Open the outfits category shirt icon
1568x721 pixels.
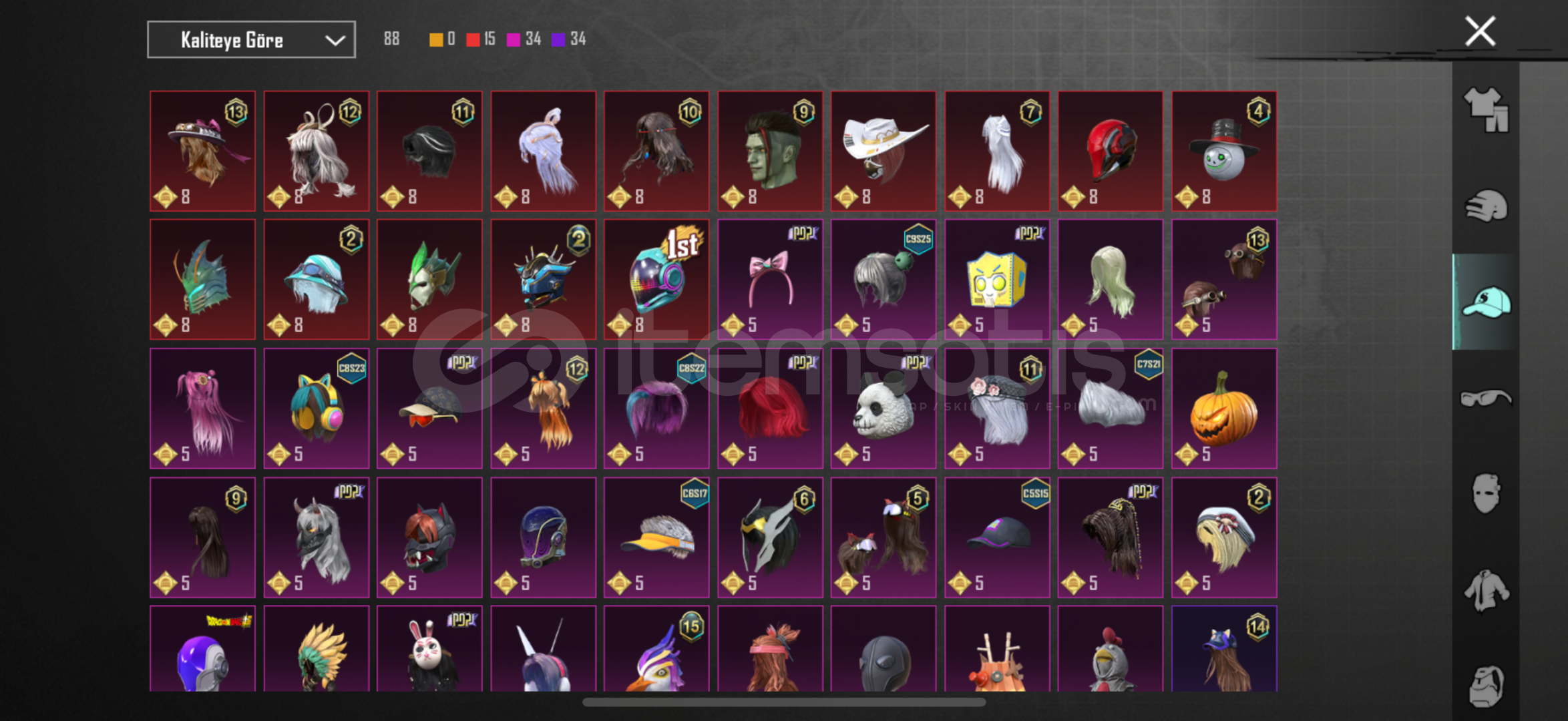pos(1486,110)
